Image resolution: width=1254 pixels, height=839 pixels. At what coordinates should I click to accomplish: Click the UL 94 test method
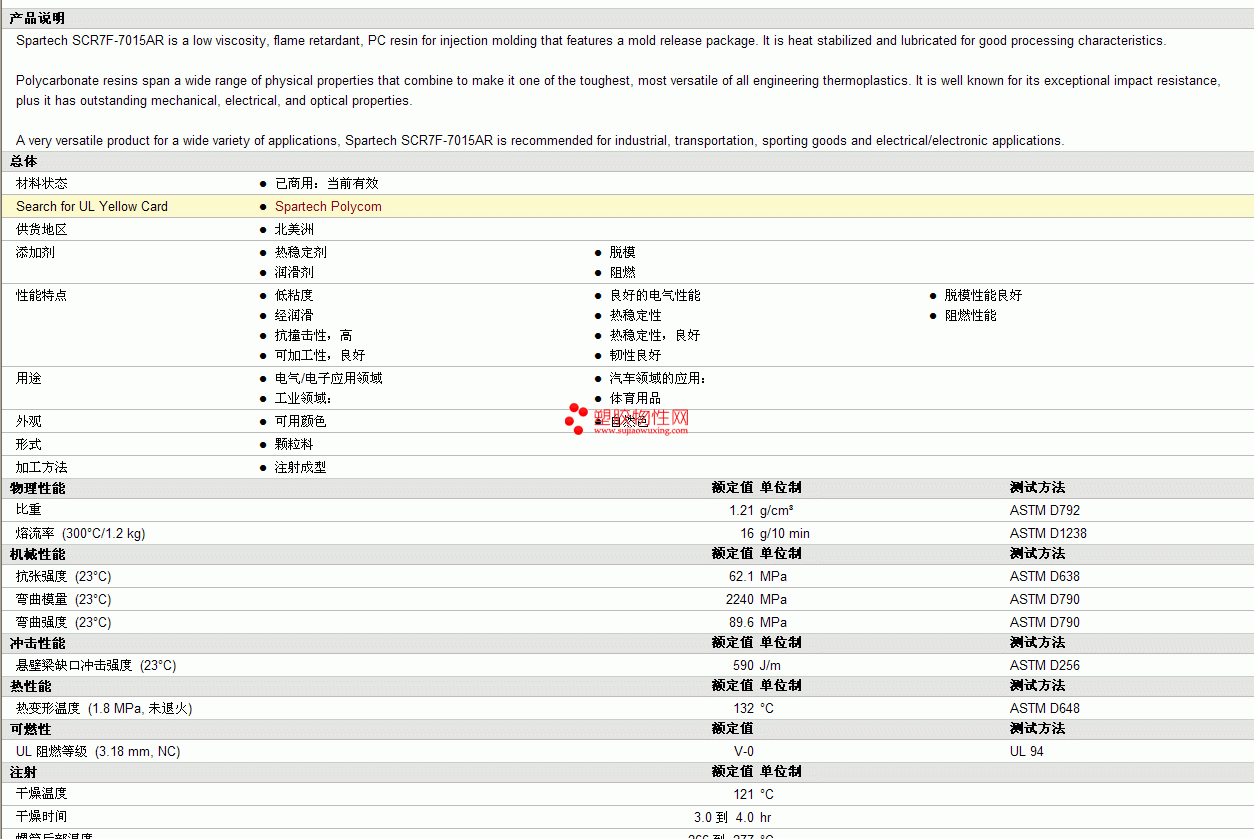[1027, 751]
